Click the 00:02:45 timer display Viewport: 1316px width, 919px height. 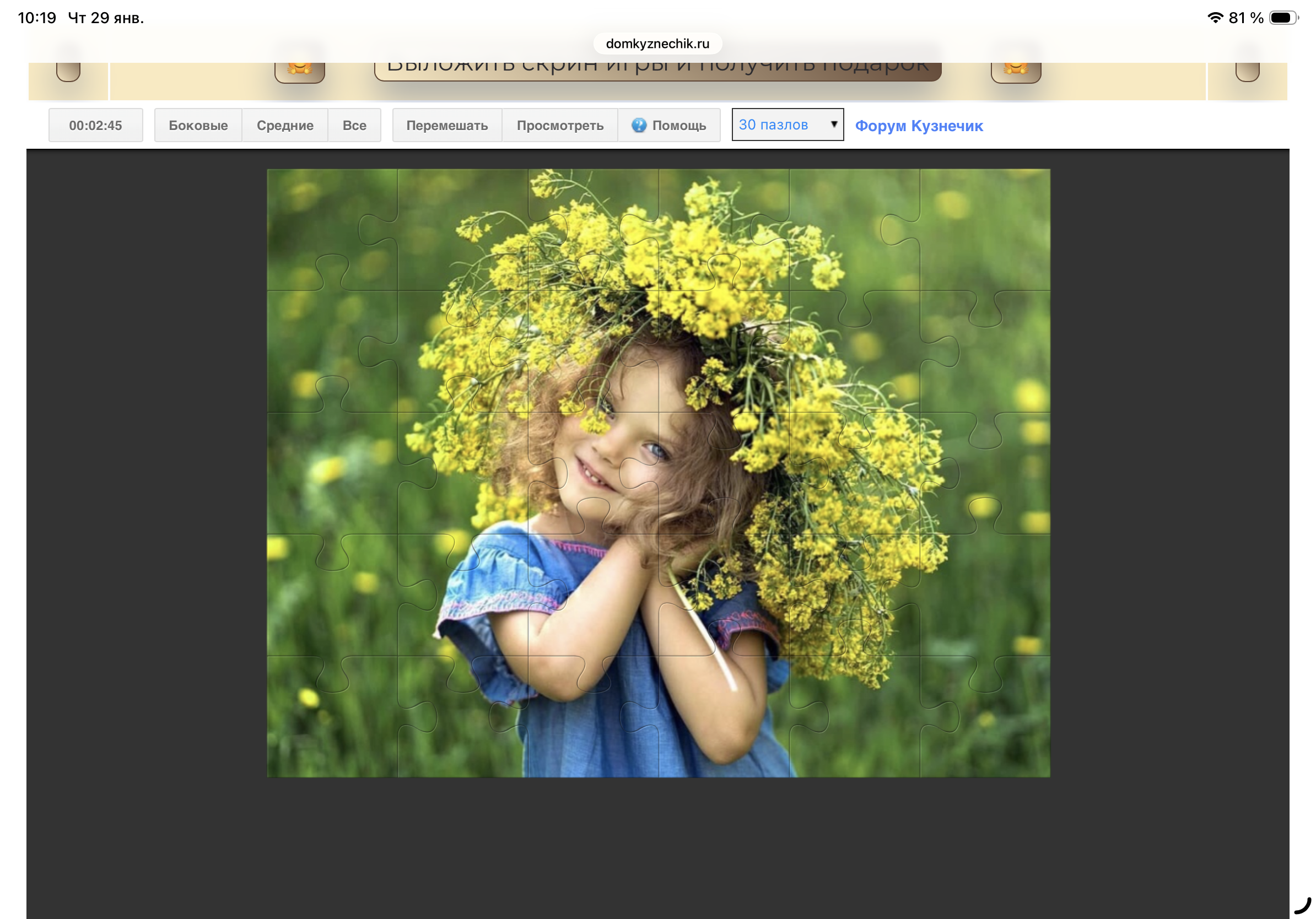tap(95, 125)
